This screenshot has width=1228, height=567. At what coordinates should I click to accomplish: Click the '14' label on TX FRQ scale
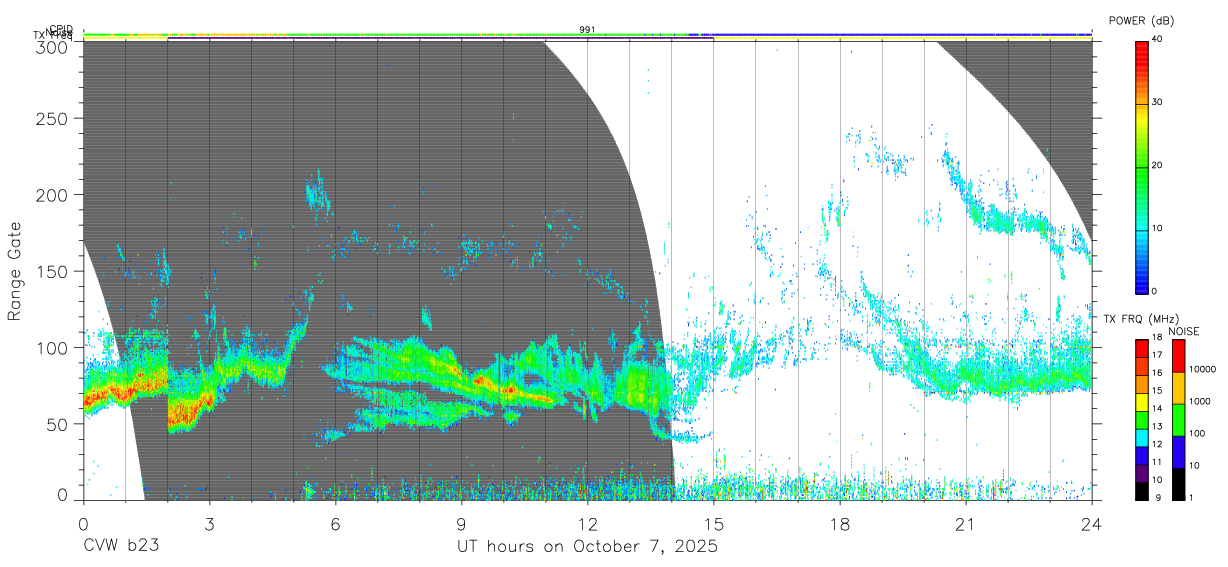point(1157,408)
